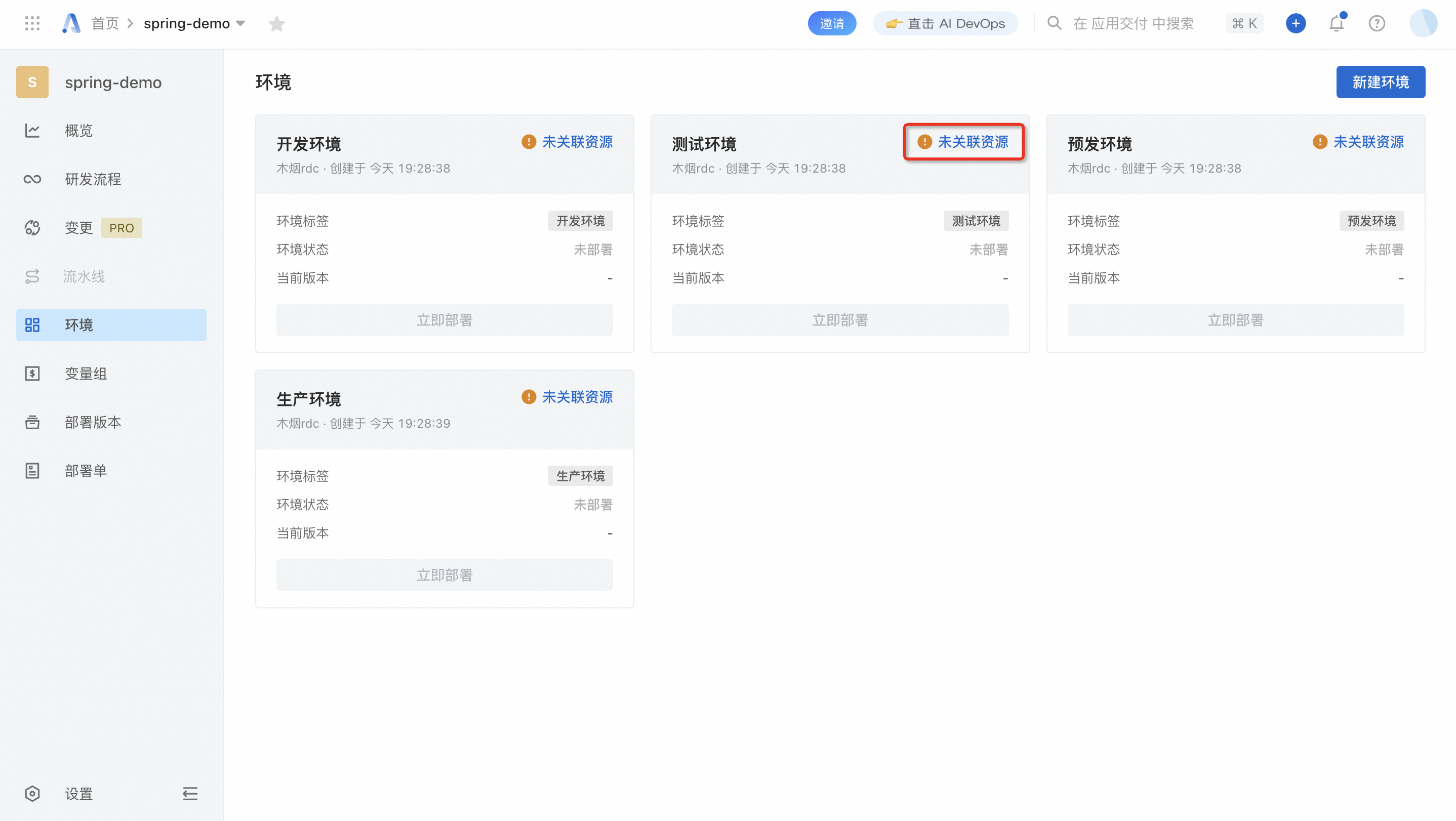Open the notifications bell
The height and width of the screenshot is (821, 1456).
(1336, 23)
